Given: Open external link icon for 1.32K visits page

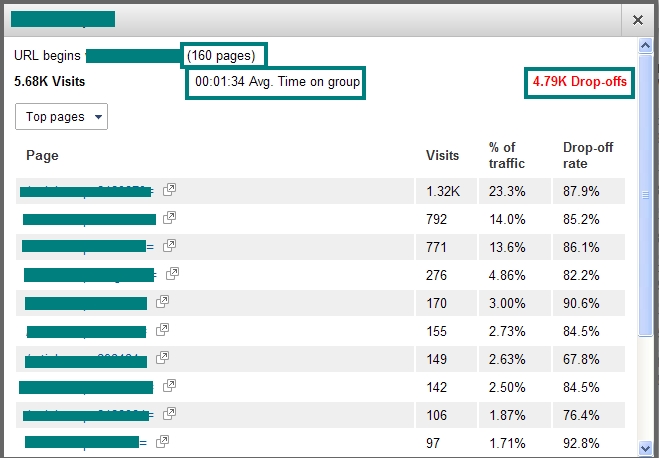Looking at the screenshot, I should [x=170, y=190].
